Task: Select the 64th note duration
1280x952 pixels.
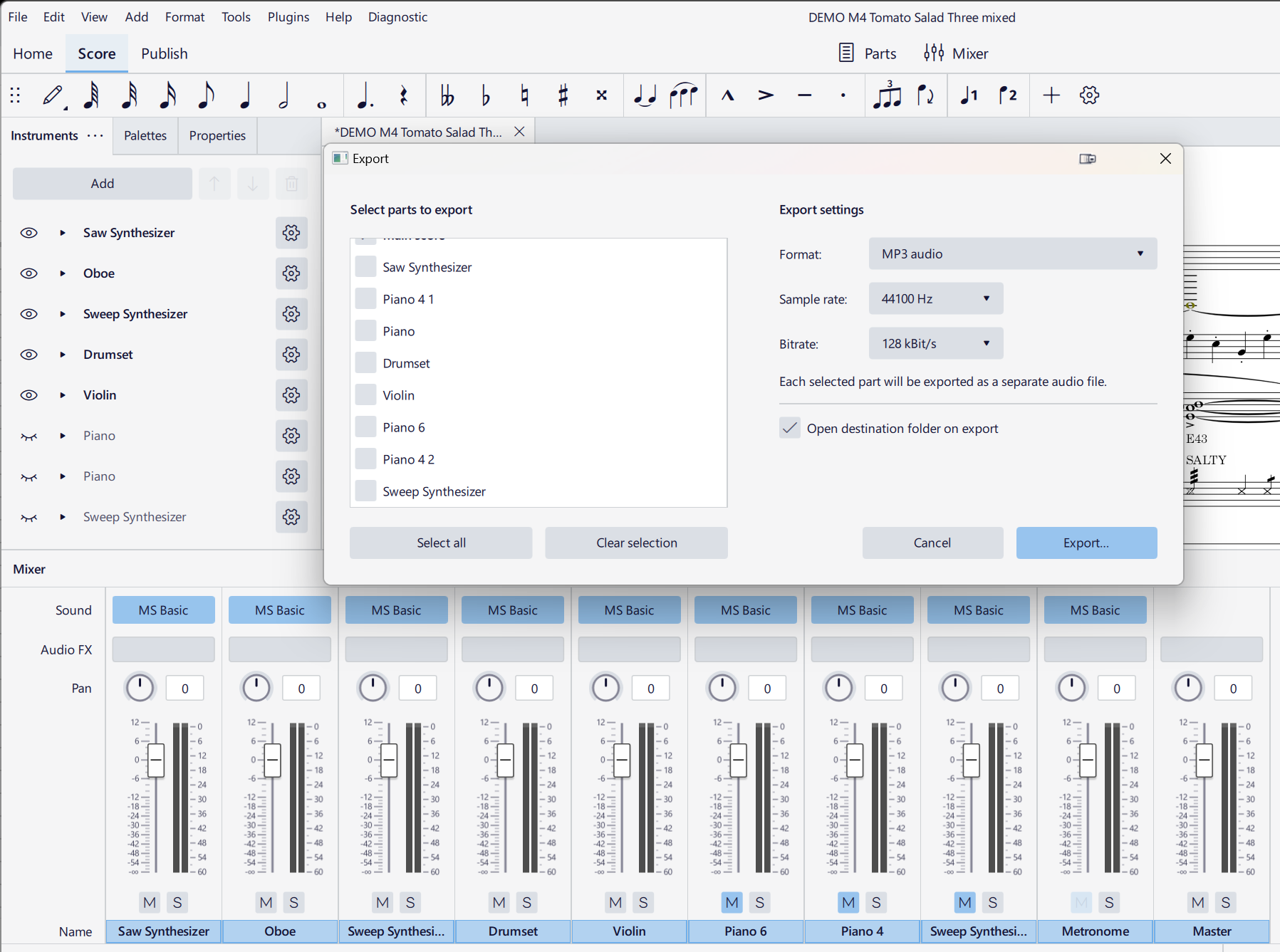Action: (91, 95)
